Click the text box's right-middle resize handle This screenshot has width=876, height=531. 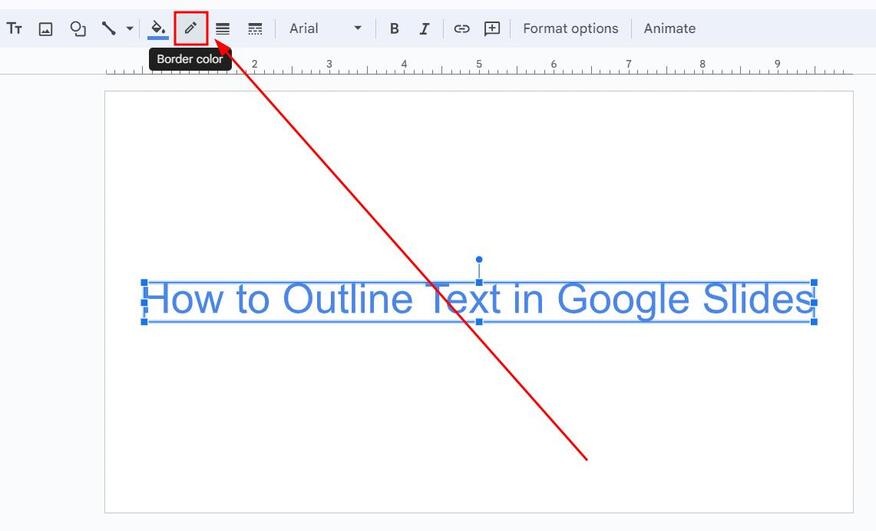(x=814, y=302)
